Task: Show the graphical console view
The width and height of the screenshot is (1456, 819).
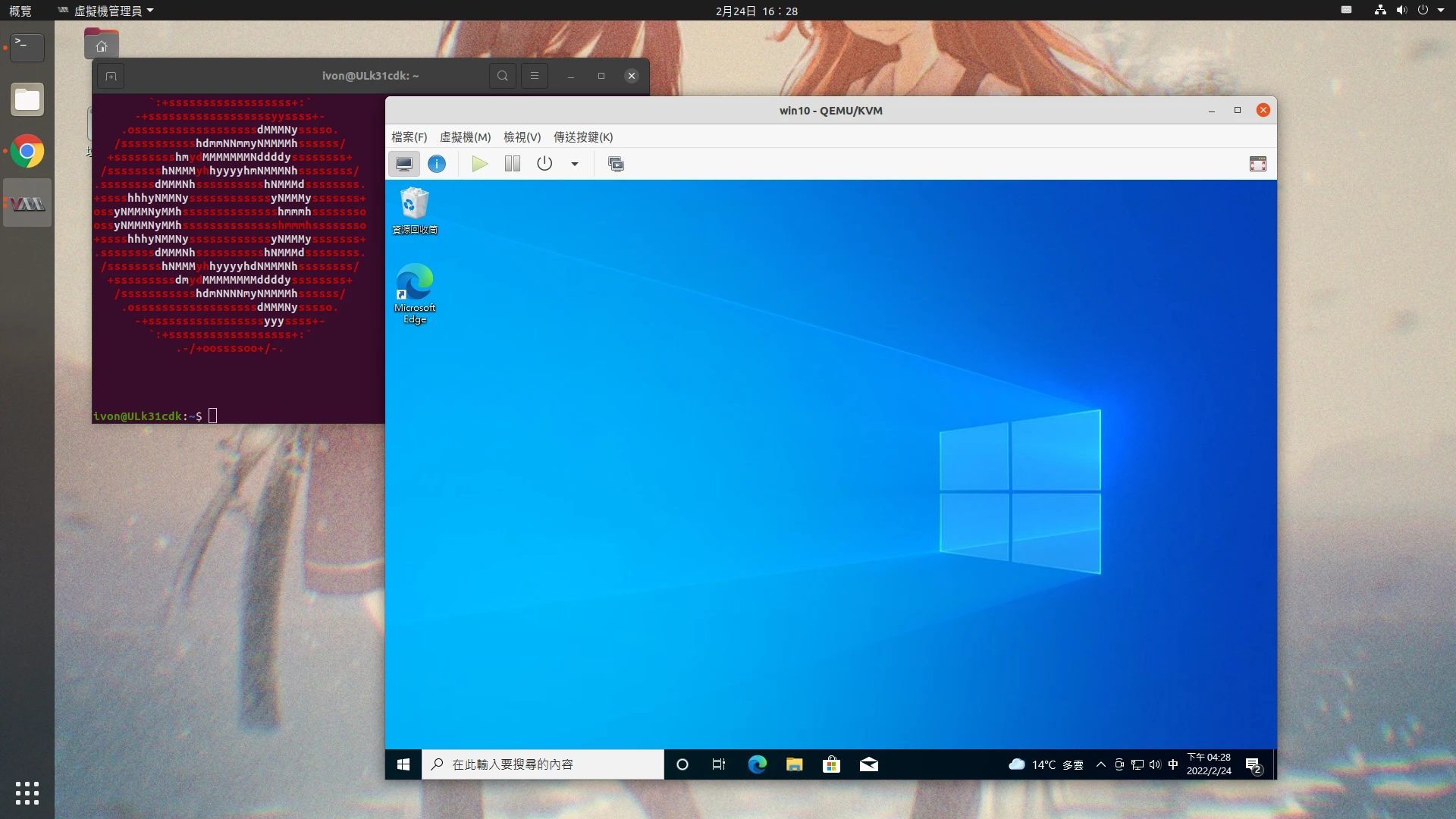Action: click(x=404, y=164)
